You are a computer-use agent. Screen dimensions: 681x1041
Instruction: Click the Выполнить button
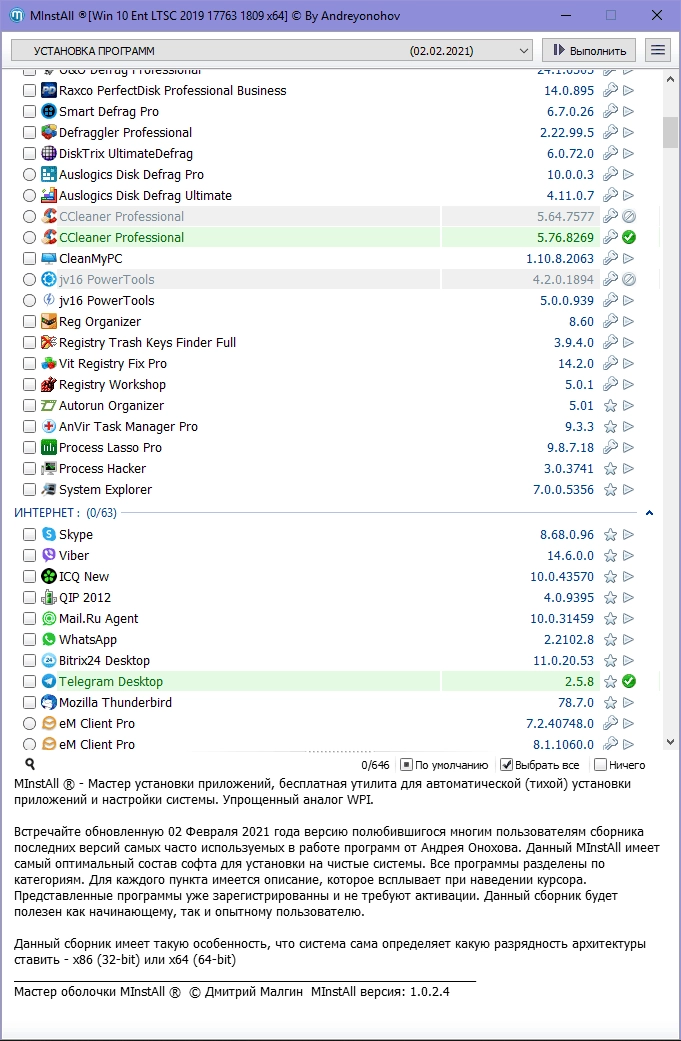[589, 50]
